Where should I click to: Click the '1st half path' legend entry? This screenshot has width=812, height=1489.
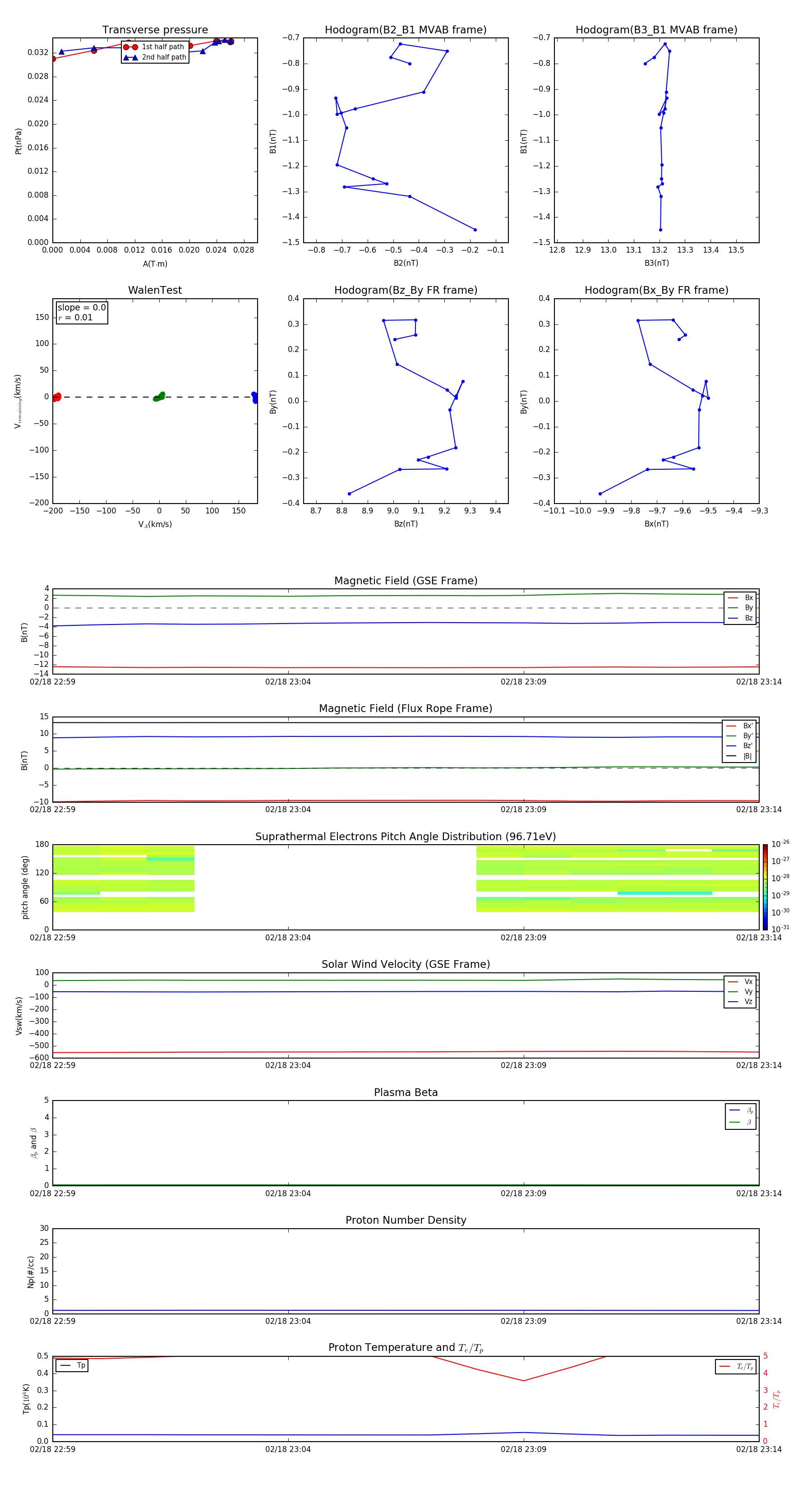click(x=154, y=47)
